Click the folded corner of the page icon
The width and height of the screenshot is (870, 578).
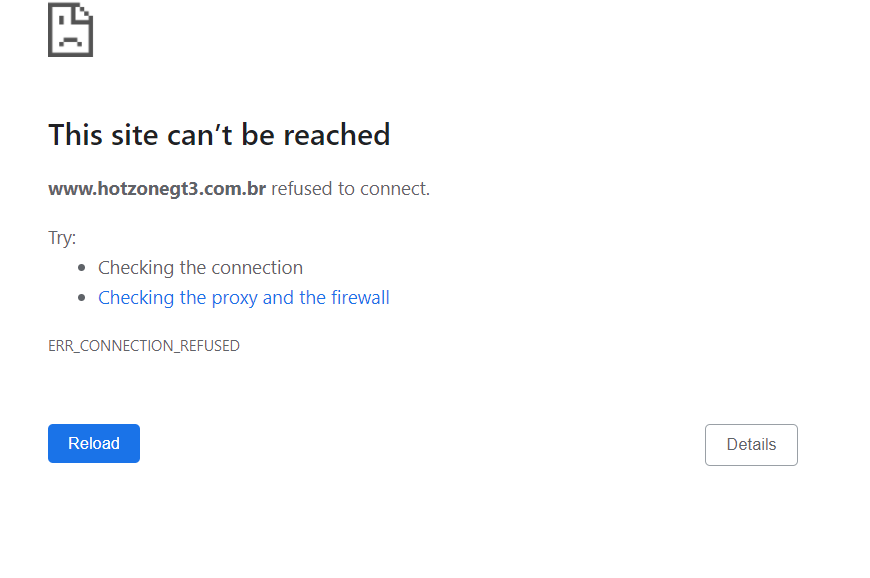tap(84, 12)
